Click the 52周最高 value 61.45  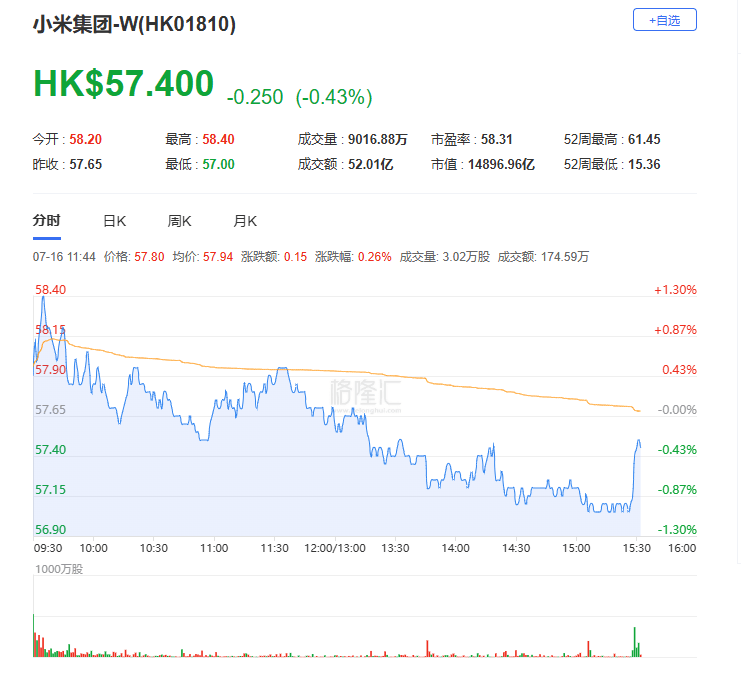tap(644, 140)
